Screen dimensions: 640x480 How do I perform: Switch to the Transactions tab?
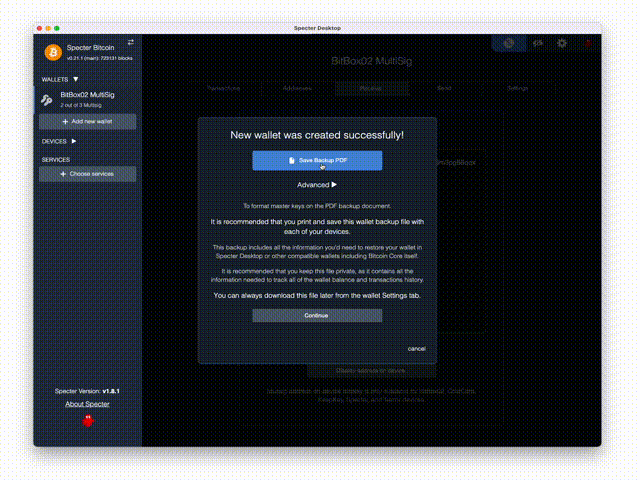[x=224, y=88]
